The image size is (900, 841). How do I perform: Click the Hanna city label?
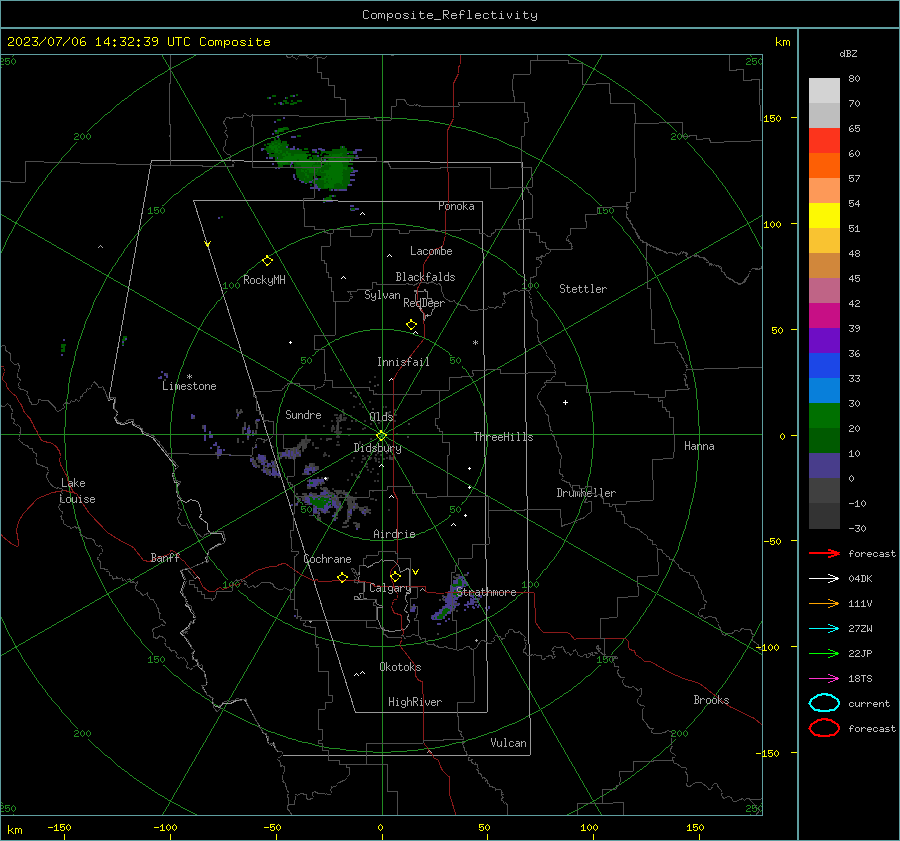(x=699, y=446)
